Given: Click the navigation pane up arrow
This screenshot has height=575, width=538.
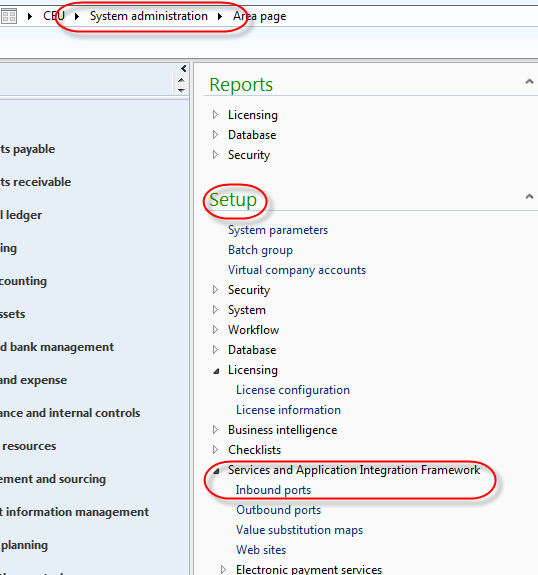Looking at the screenshot, I should tap(181, 80).
